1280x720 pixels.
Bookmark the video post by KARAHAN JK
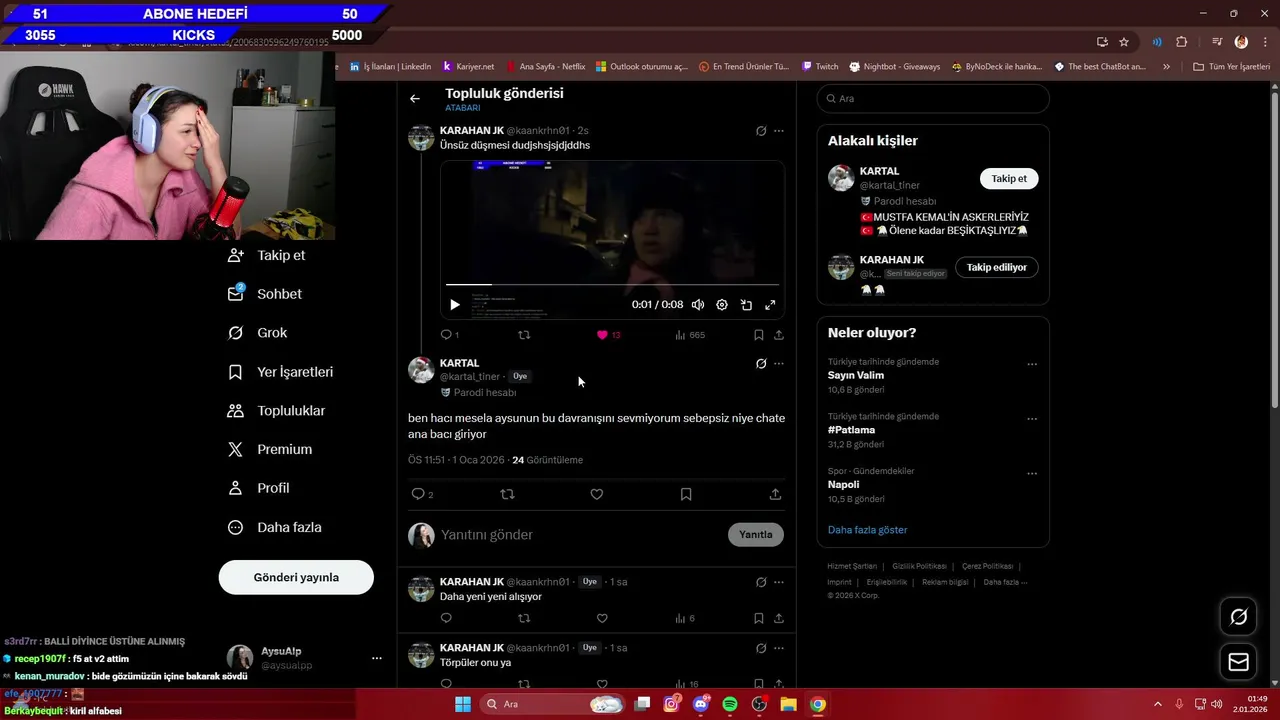pyautogui.click(x=758, y=335)
